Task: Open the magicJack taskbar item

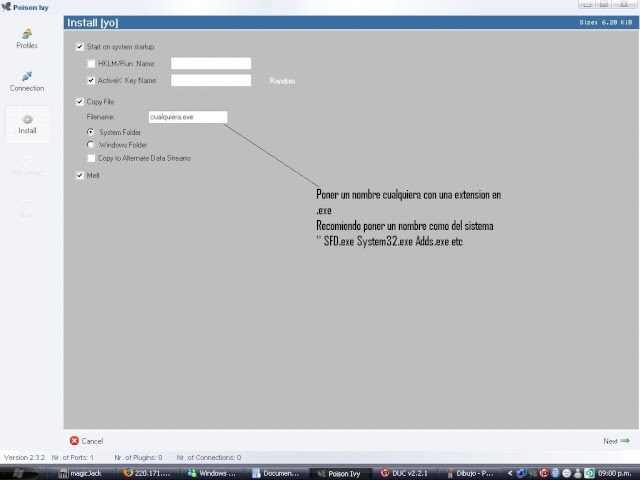Action: click(81, 473)
